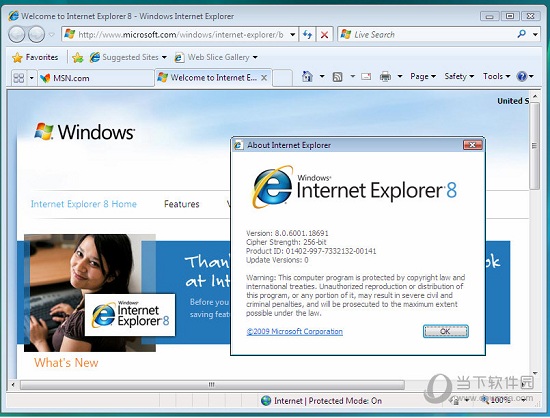Click the Internet Explorer 8 logo badge on banner
550x418 pixels.
(x=130, y=315)
